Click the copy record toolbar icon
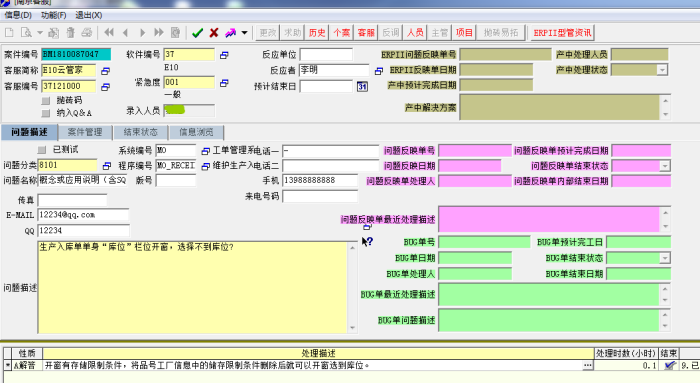The image size is (700, 383). tap(54, 33)
